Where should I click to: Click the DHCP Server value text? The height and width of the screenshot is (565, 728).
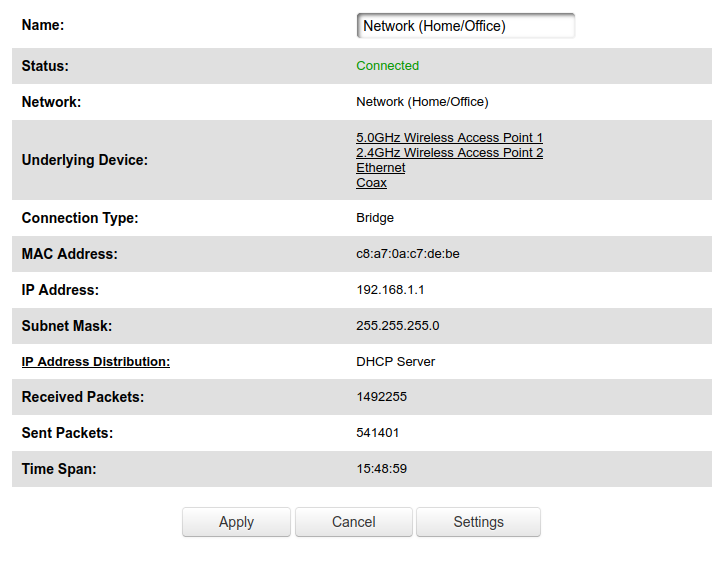tap(395, 362)
